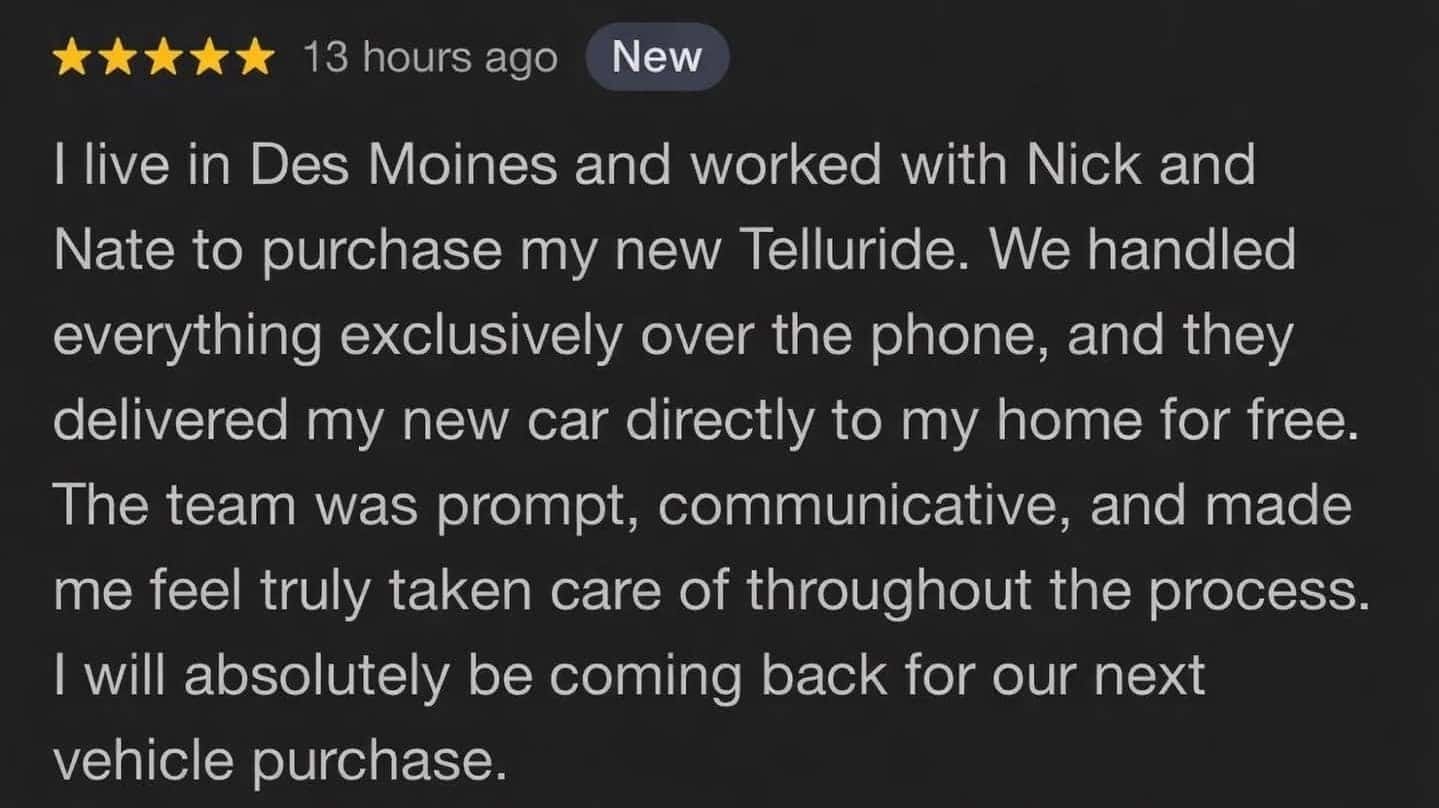This screenshot has height=808, width=1439.
Task: Click the first yellow rating star
Action: coord(74,59)
